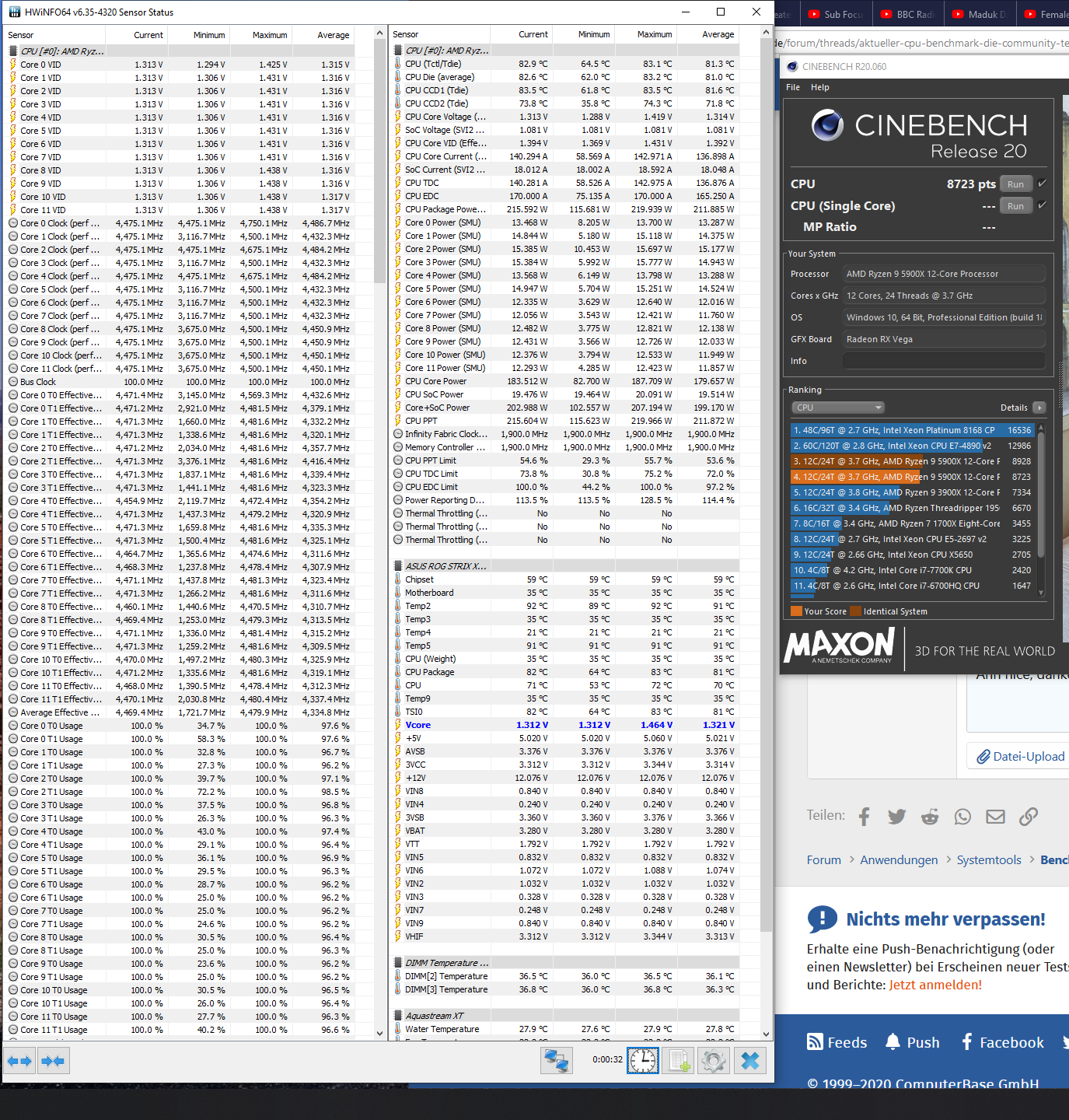Share thread via Reddit icon

click(x=930, y=816)
